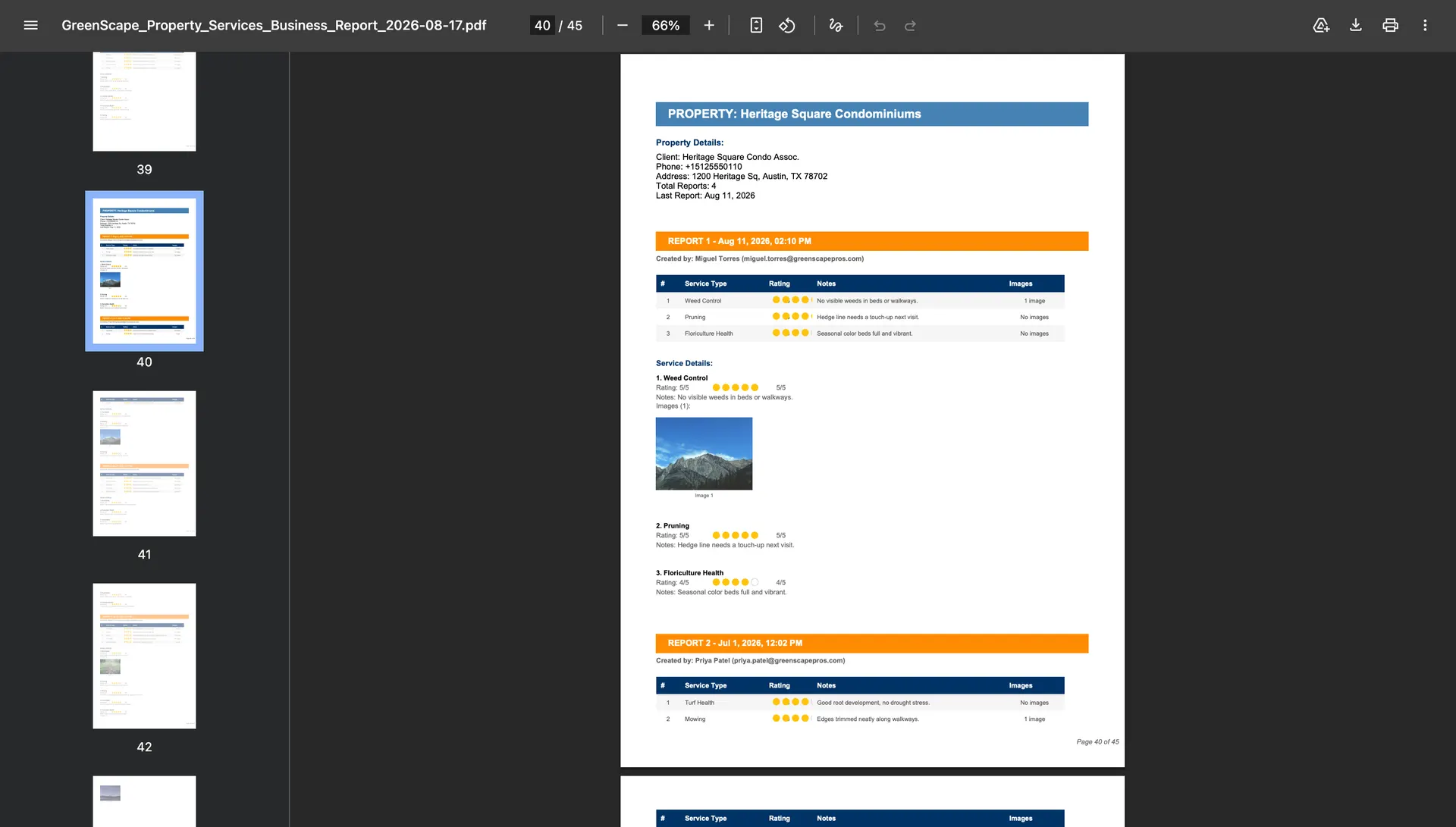Select the page 40 thumbnail
Screen dimensions: 1456x827
(144, 271)
